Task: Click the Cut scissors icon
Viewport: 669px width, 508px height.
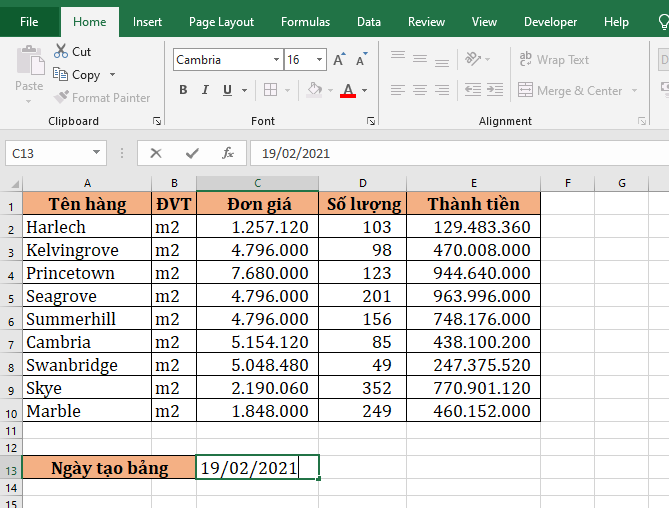Action: 61,51
